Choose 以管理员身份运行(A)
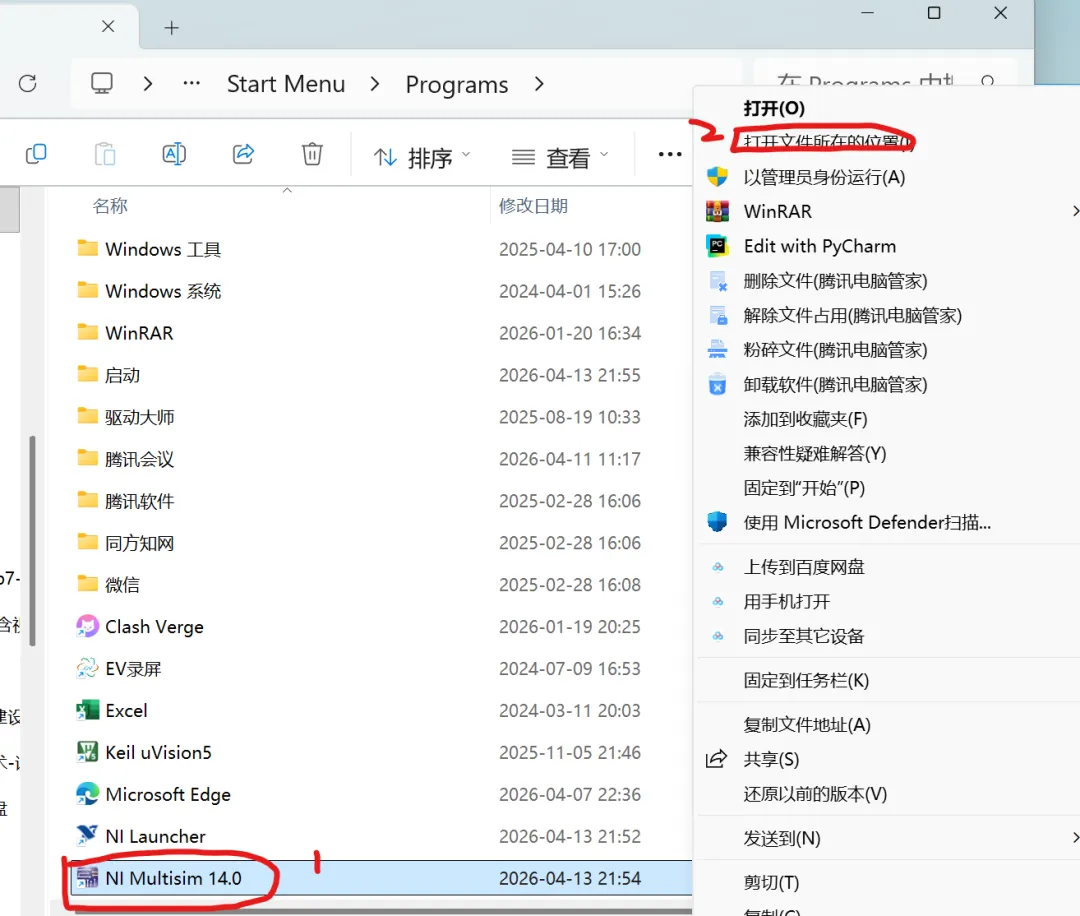 [x=824, y=178]
